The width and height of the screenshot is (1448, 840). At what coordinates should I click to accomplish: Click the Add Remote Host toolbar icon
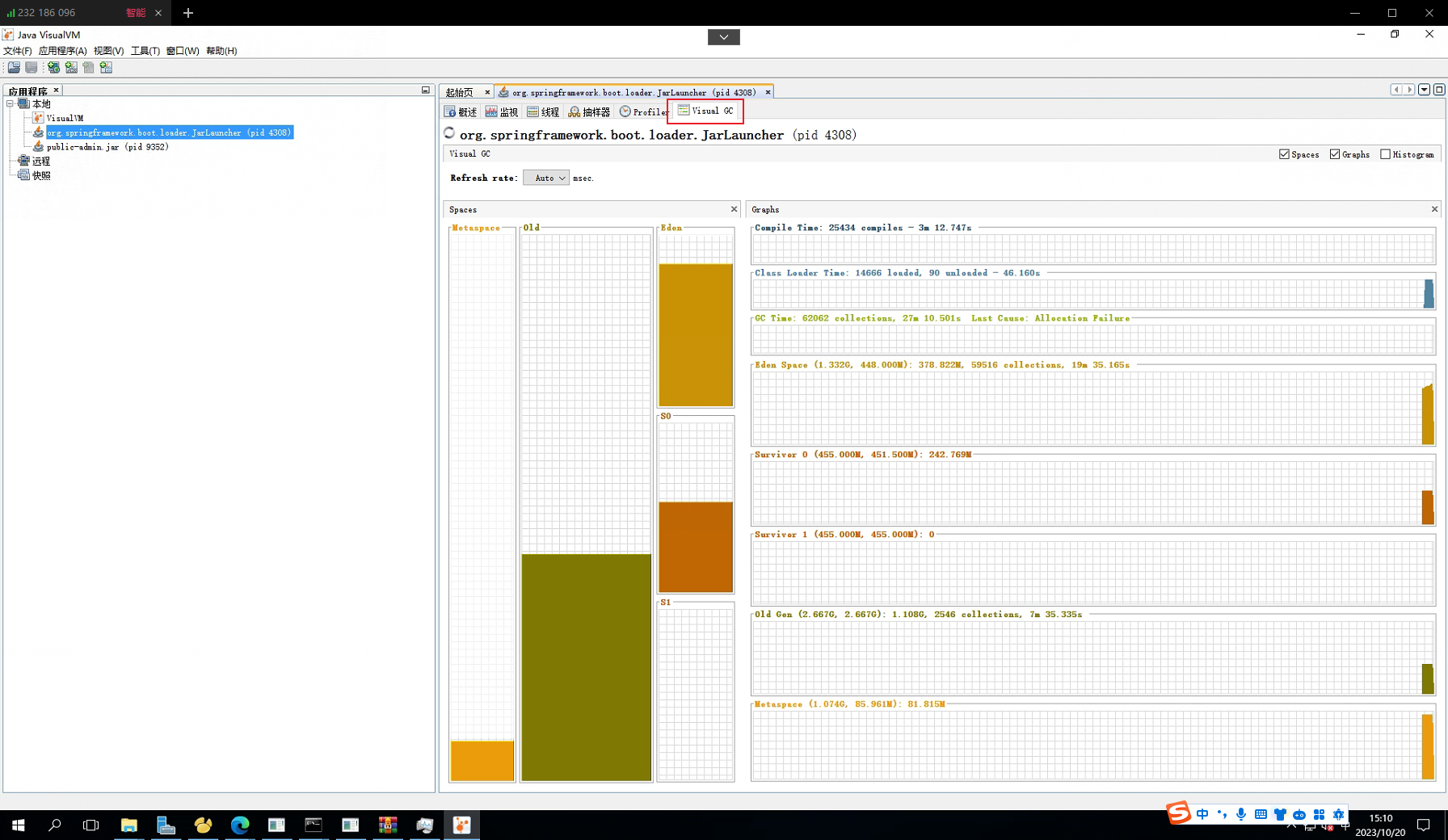click(x=53, y=68)
